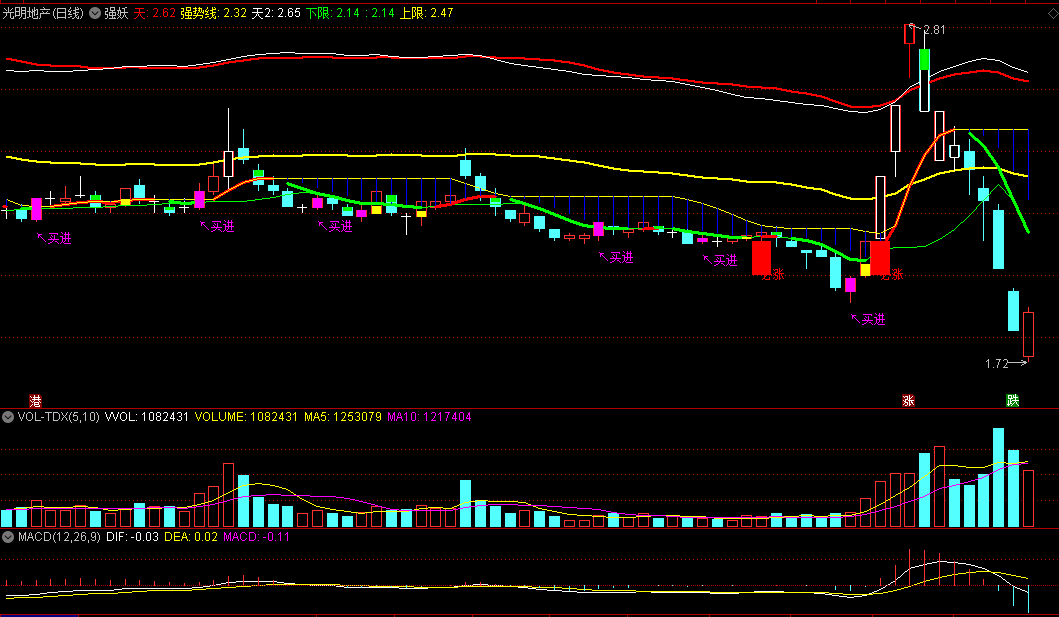Image resolution: width=1059 pixels, height=617 pixels.
Task: Click the DEA: 0.02 value
Action: tap(191, 537)
